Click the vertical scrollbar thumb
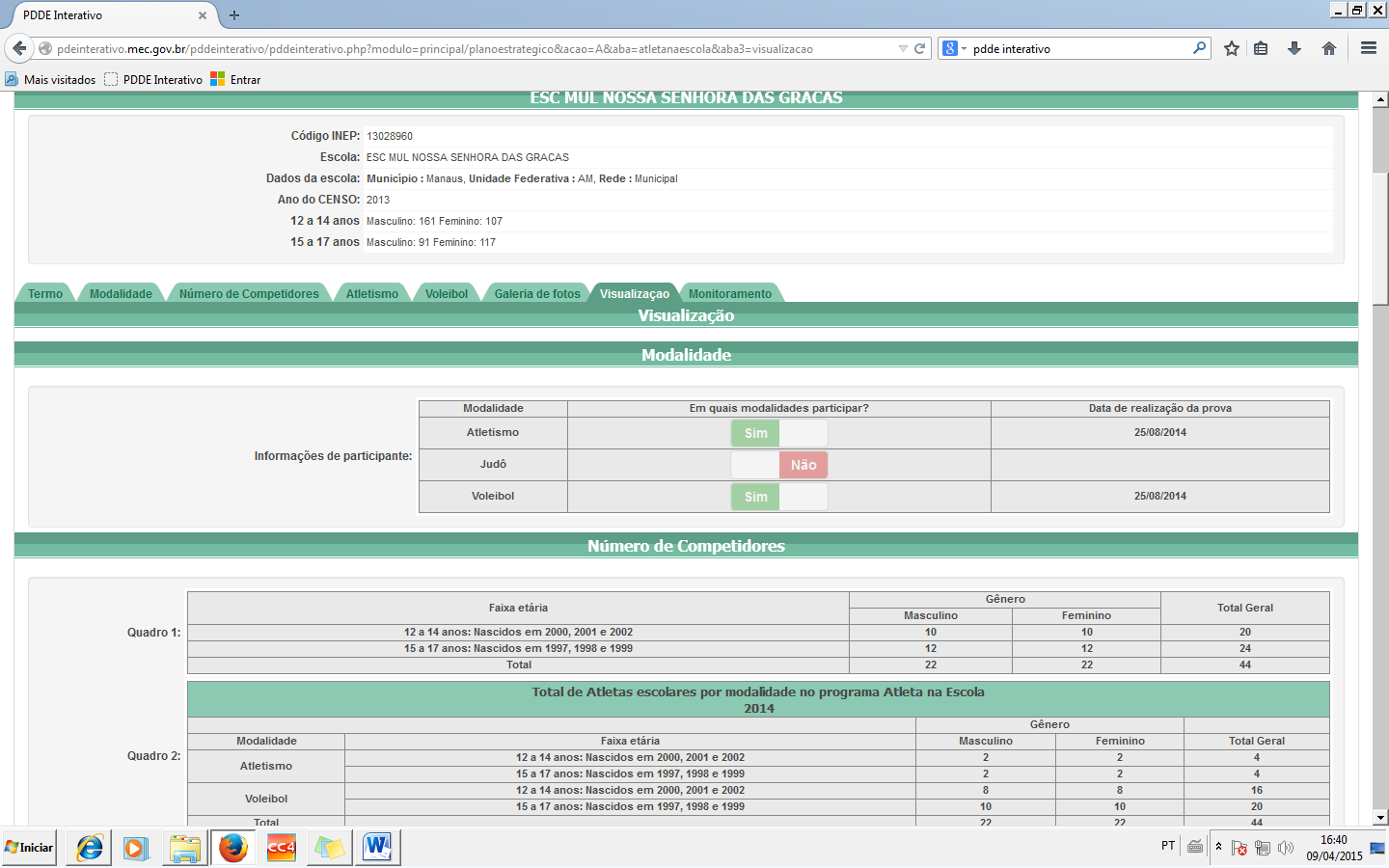1389x868 pixels. (x=1380, y=238)
